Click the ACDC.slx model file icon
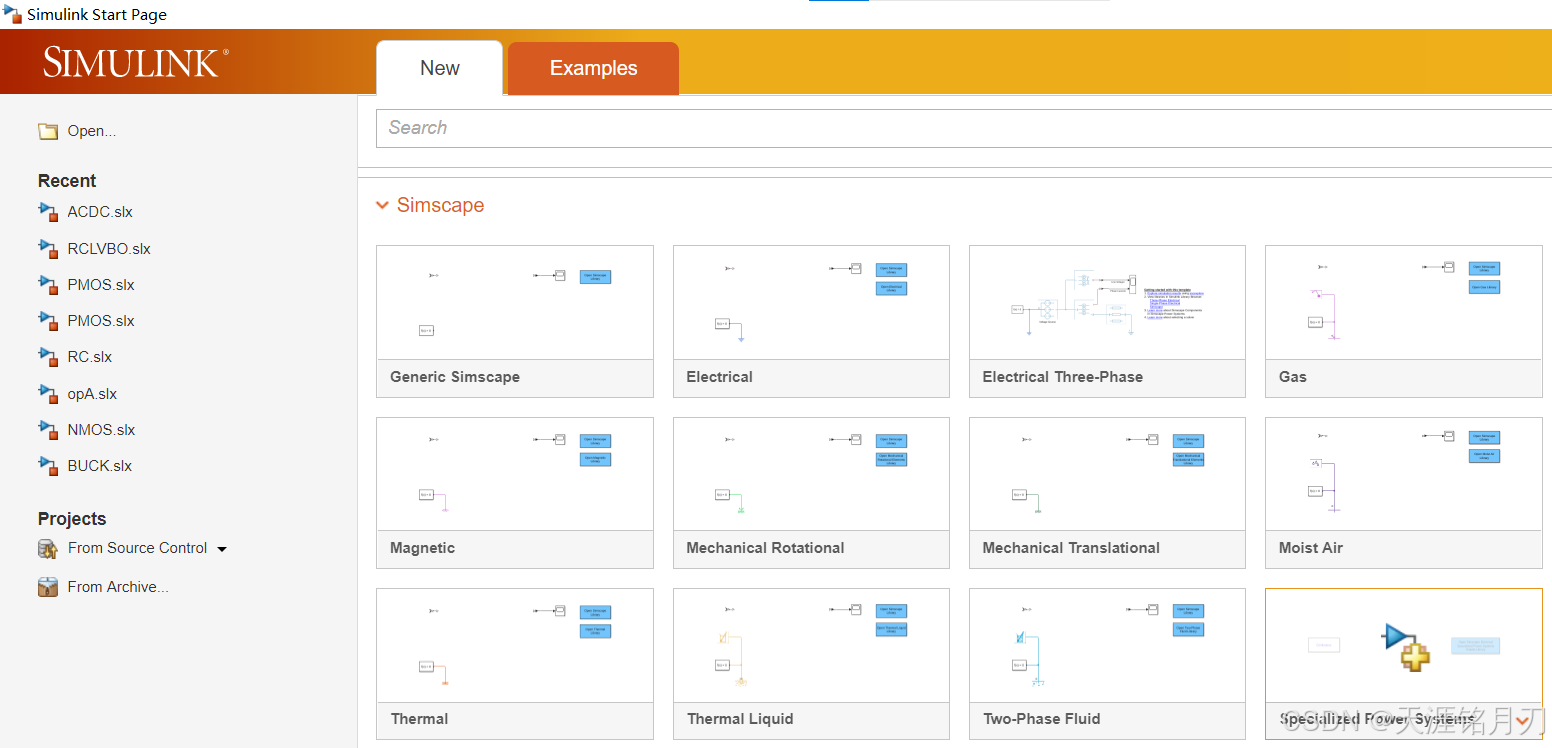This screenshot has height=748, width=1552. coord(49,212)
